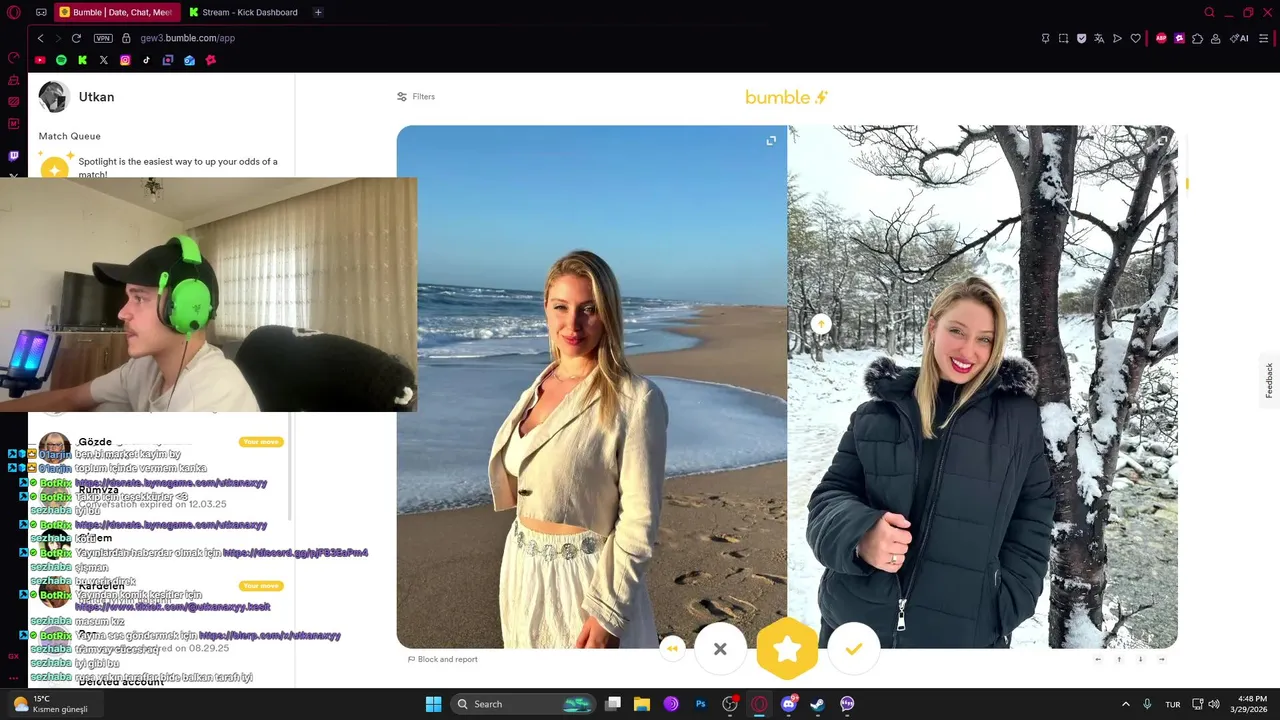Viewport: 1280px width, 720px height.
Task: Click the taskbar volume icon
Action: [x=1214, y=704]
